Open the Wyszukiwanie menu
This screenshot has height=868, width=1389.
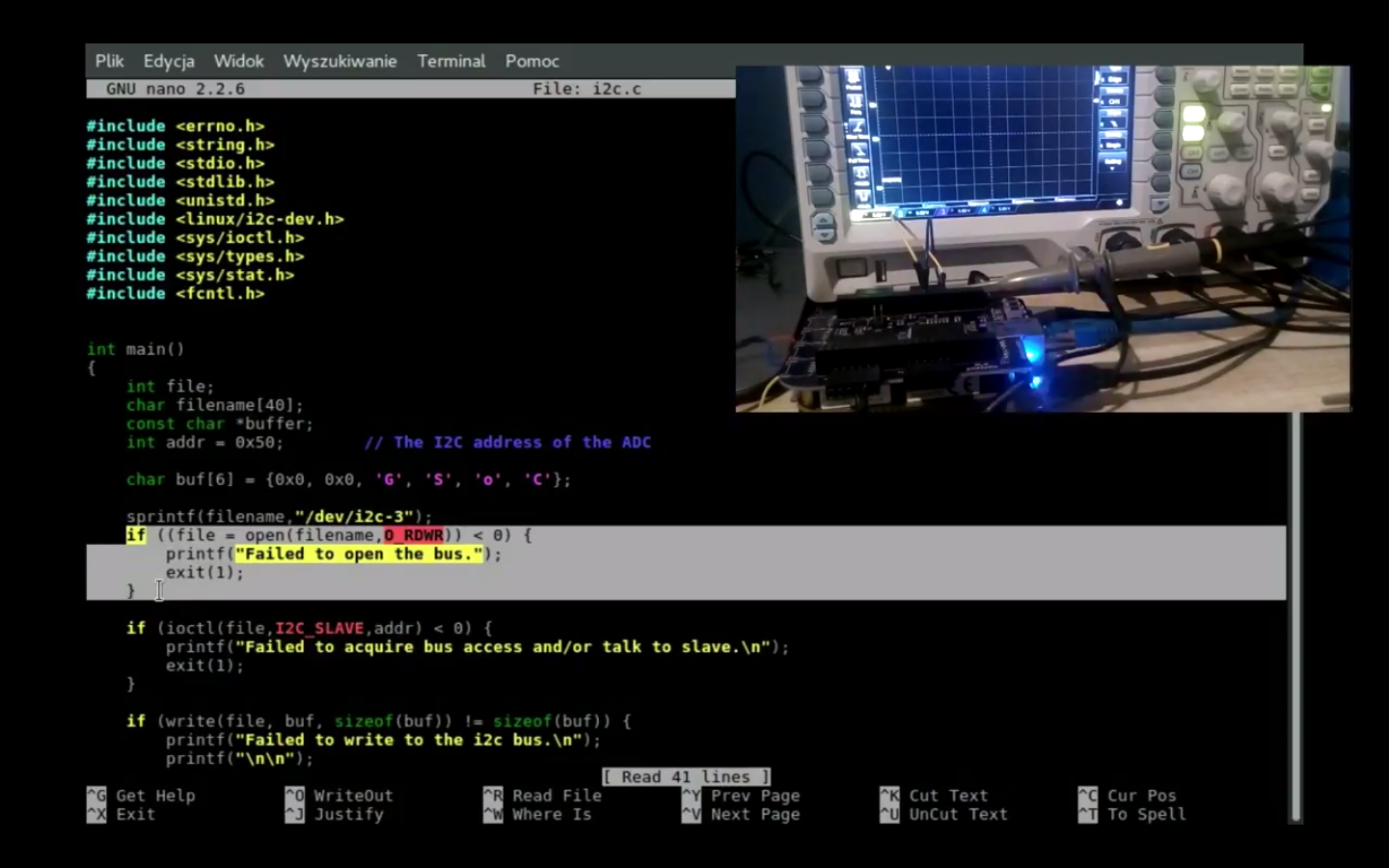pos(340,61)
